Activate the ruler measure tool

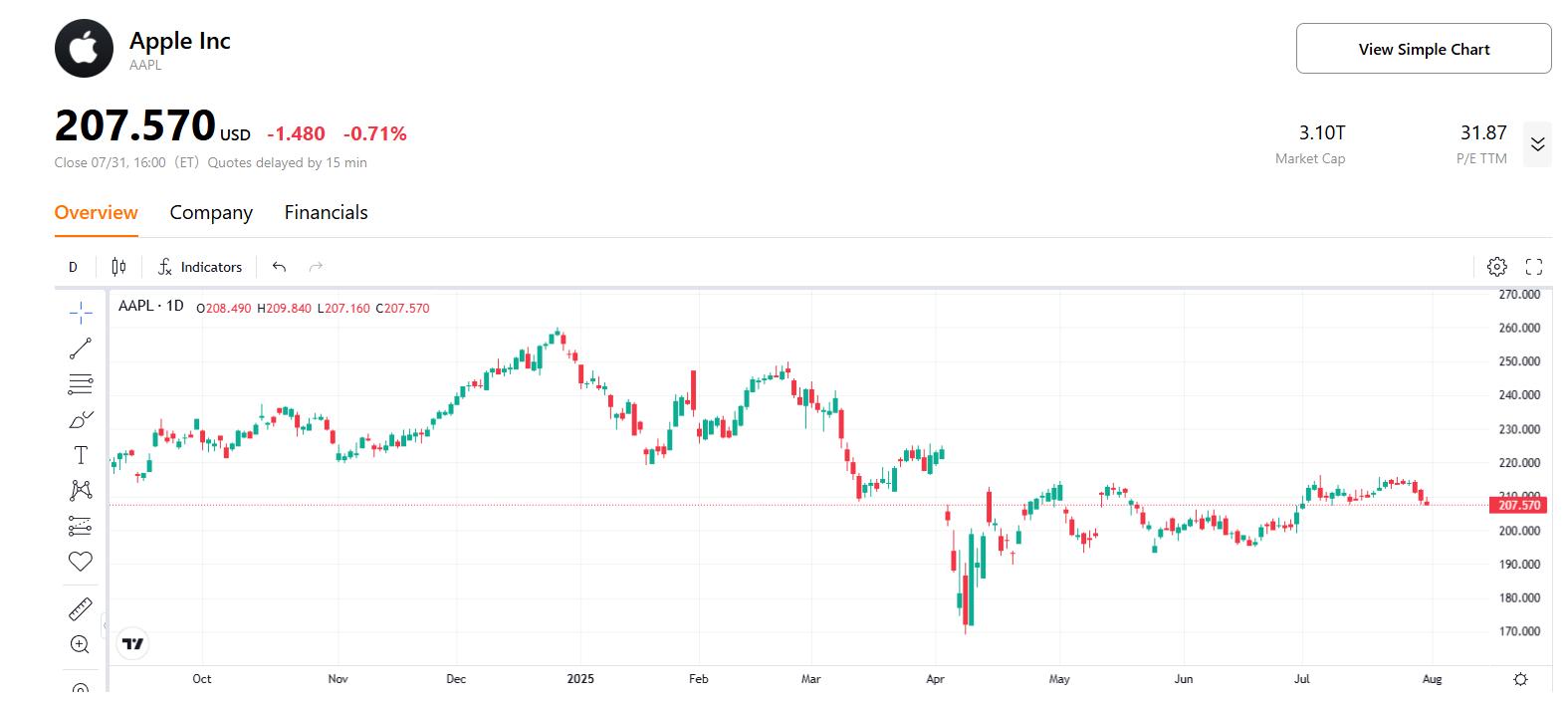point(81,608)
